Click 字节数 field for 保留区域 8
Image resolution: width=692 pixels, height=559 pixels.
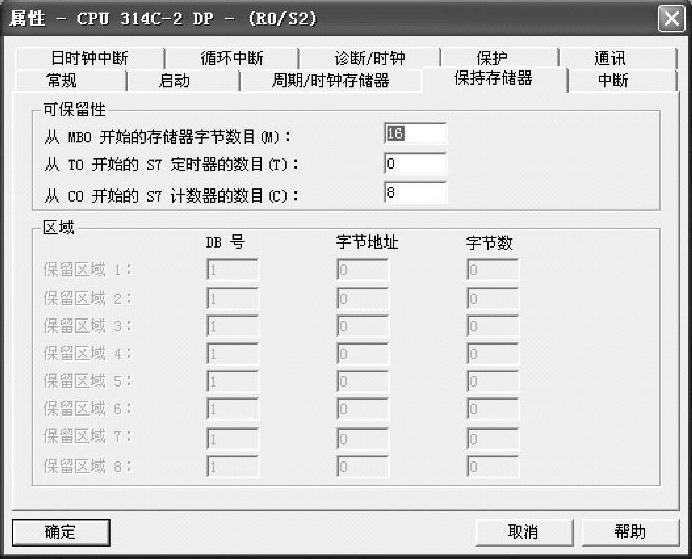493,466
